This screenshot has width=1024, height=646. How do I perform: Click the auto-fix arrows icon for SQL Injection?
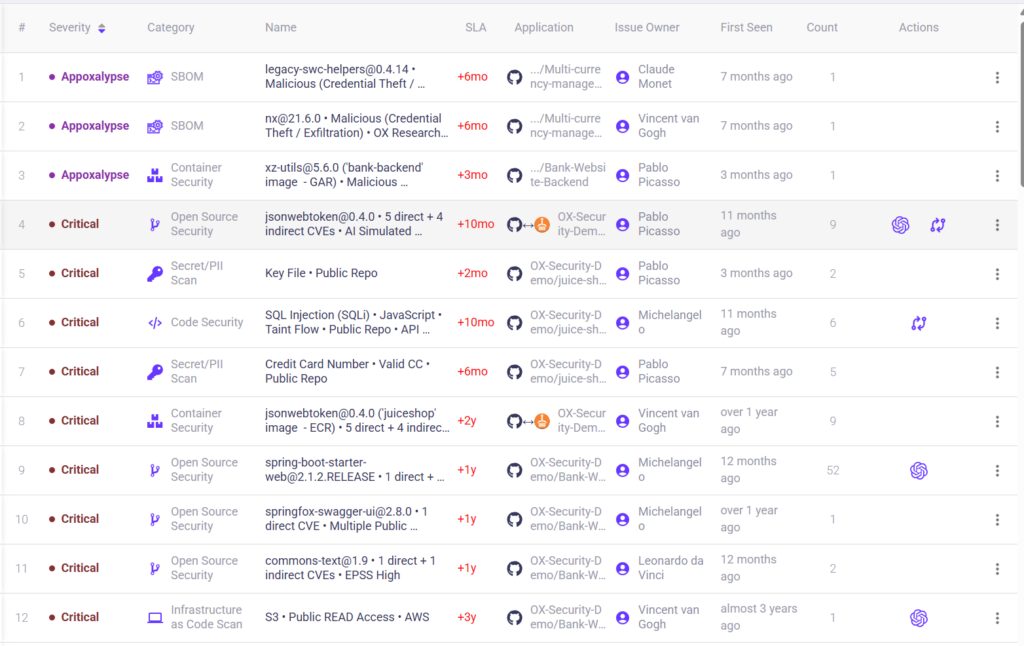coord(919,323)
